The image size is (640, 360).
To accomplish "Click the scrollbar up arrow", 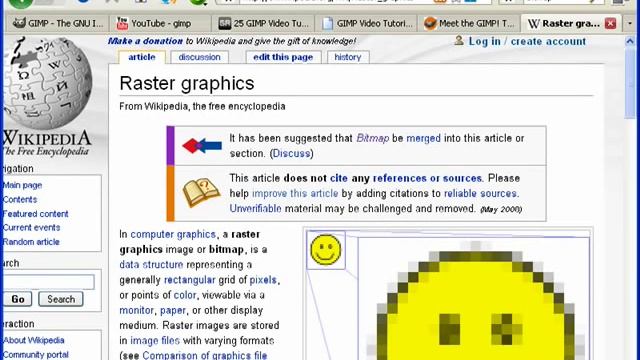I will (630, 41).
